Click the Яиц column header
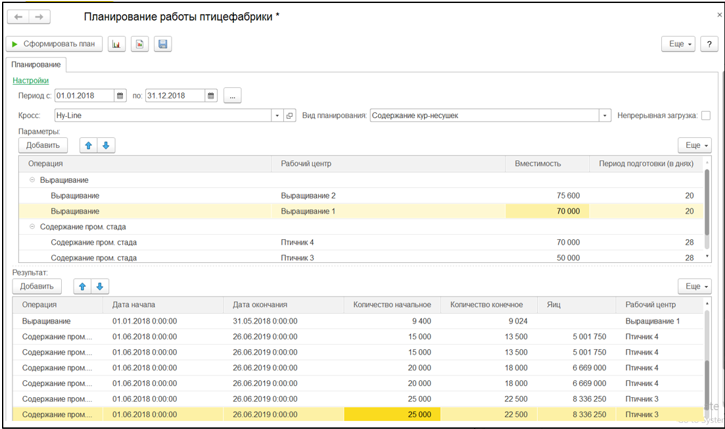Image resolution: width=725 pixels, height=429 pixels. tap(577, 305)
